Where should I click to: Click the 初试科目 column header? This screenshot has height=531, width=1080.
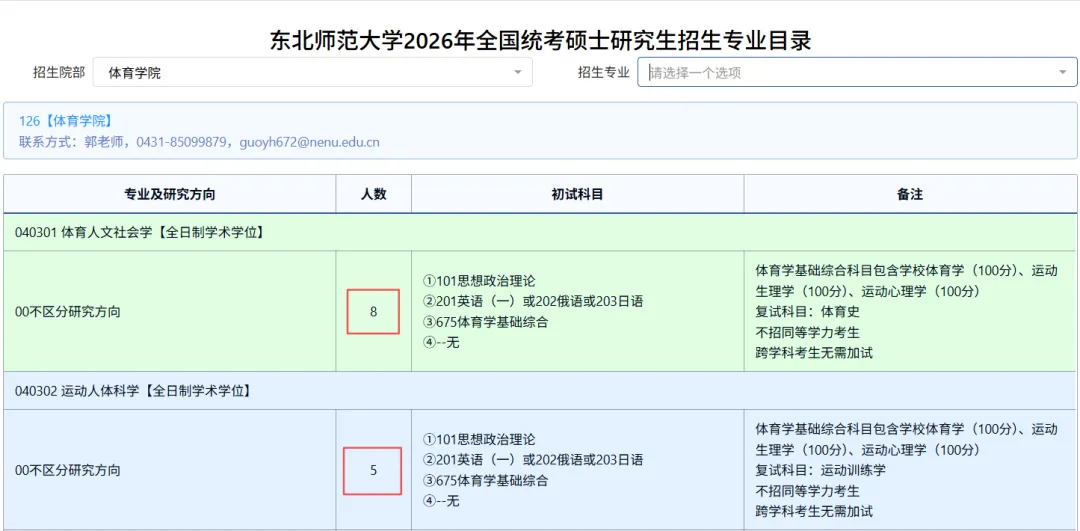577,194
